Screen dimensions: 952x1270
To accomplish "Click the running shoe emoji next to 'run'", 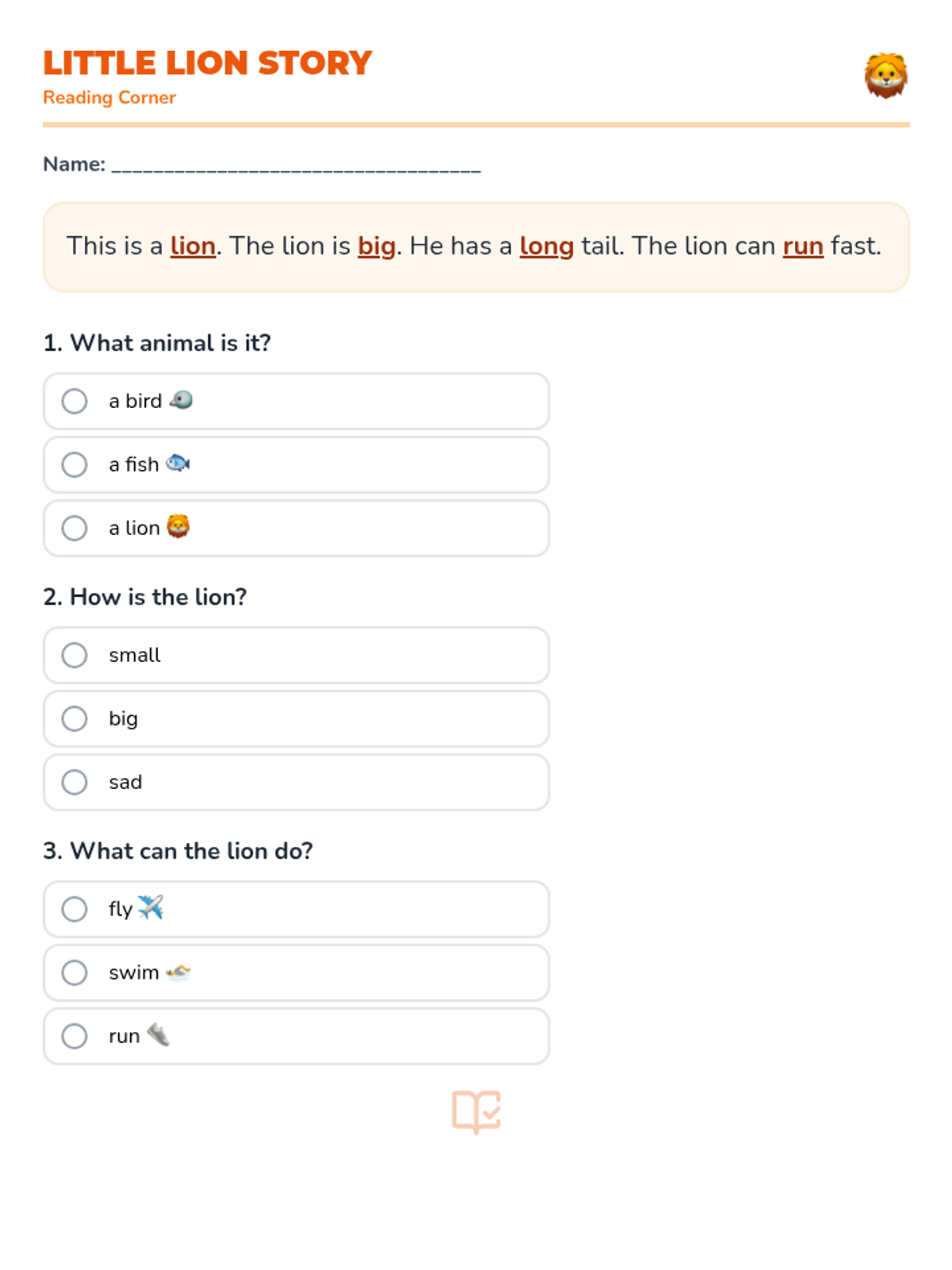I will click(159, 1035).
